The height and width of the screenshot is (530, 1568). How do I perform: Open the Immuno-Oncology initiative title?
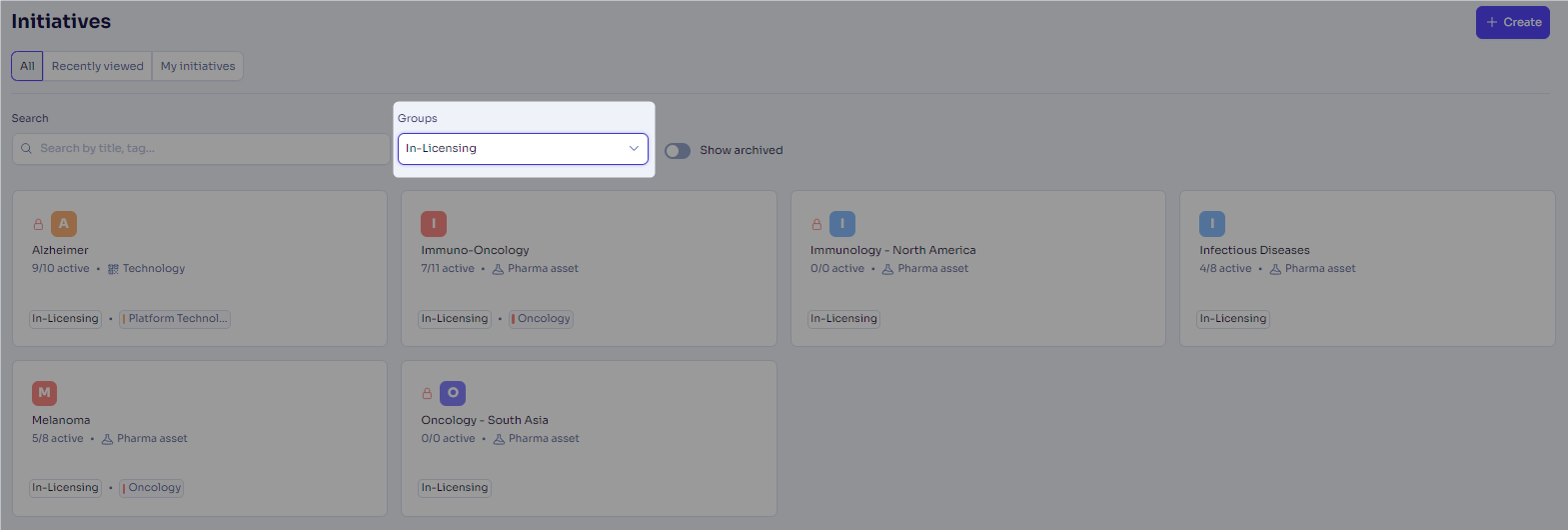coord(475,250)
